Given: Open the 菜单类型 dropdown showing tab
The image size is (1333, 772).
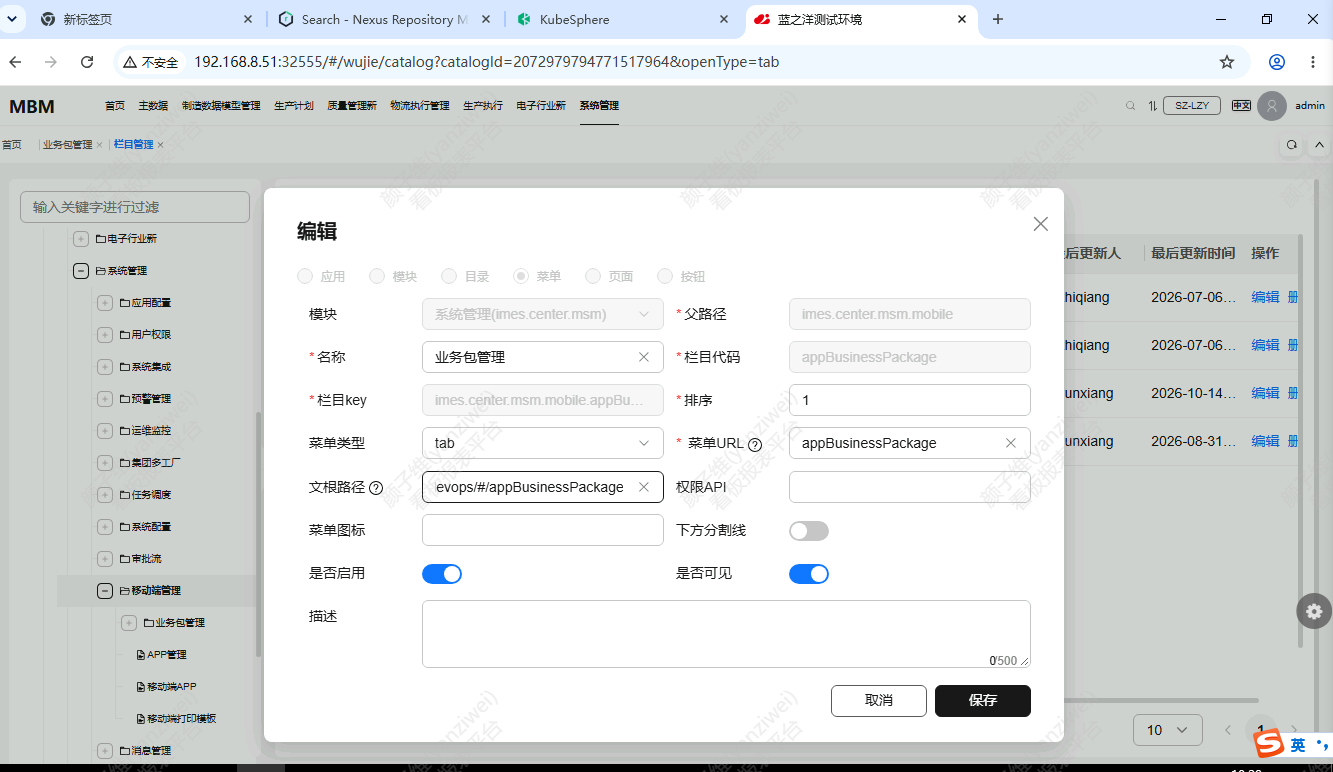Looking at the screenshot, I should click(543, 443).
